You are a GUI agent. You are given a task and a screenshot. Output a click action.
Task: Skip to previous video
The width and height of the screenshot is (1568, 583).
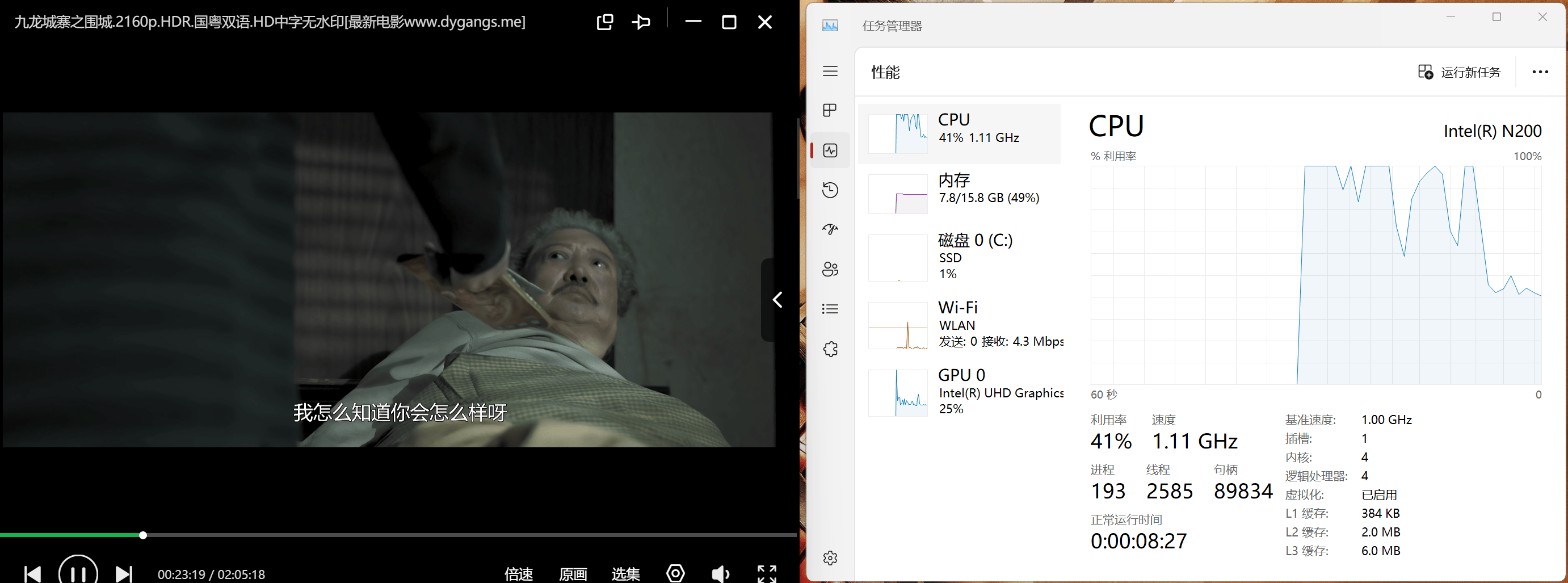[x=33, y=574]
